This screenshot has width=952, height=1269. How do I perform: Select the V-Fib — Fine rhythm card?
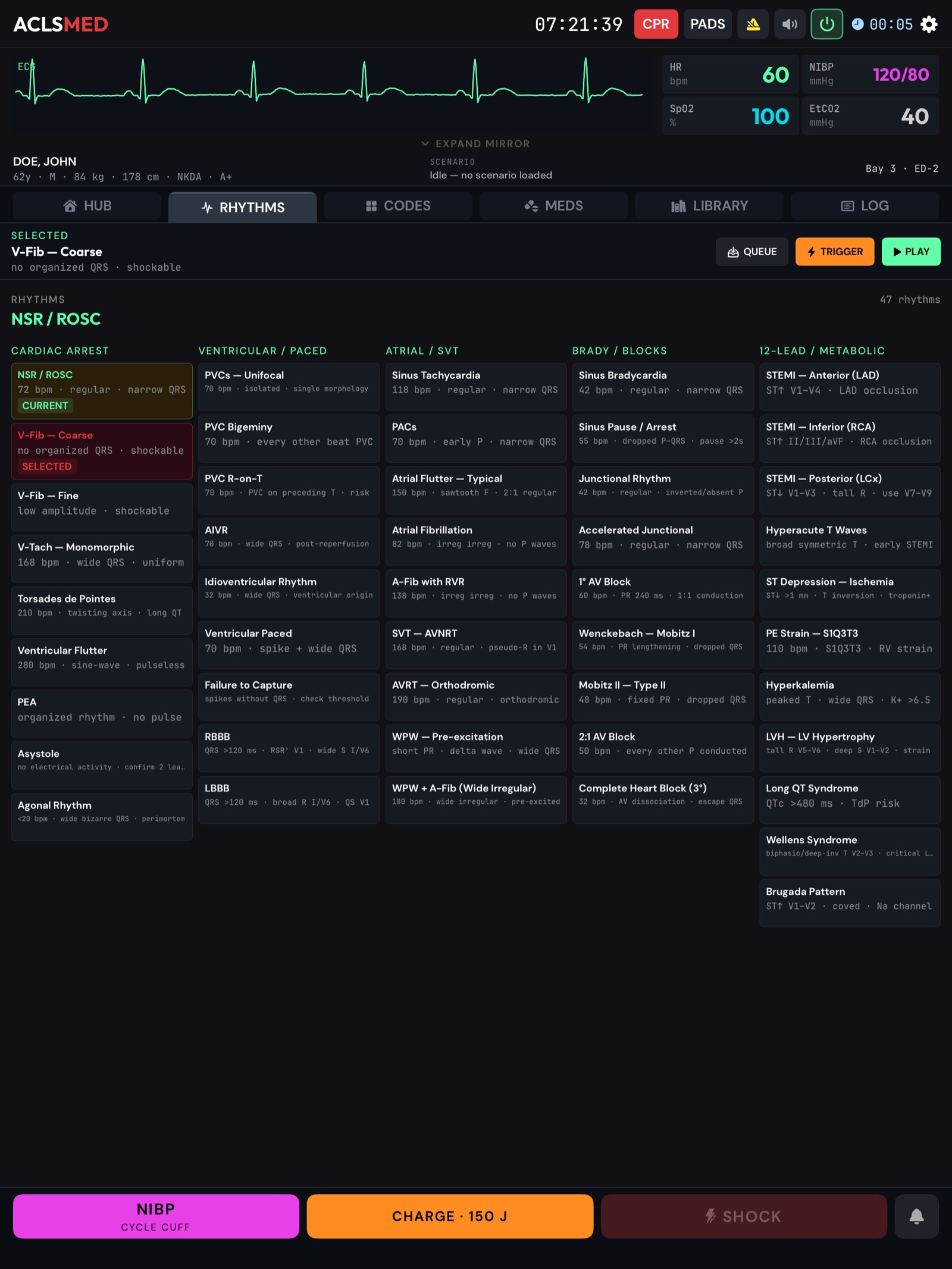[x=102, y=506]
